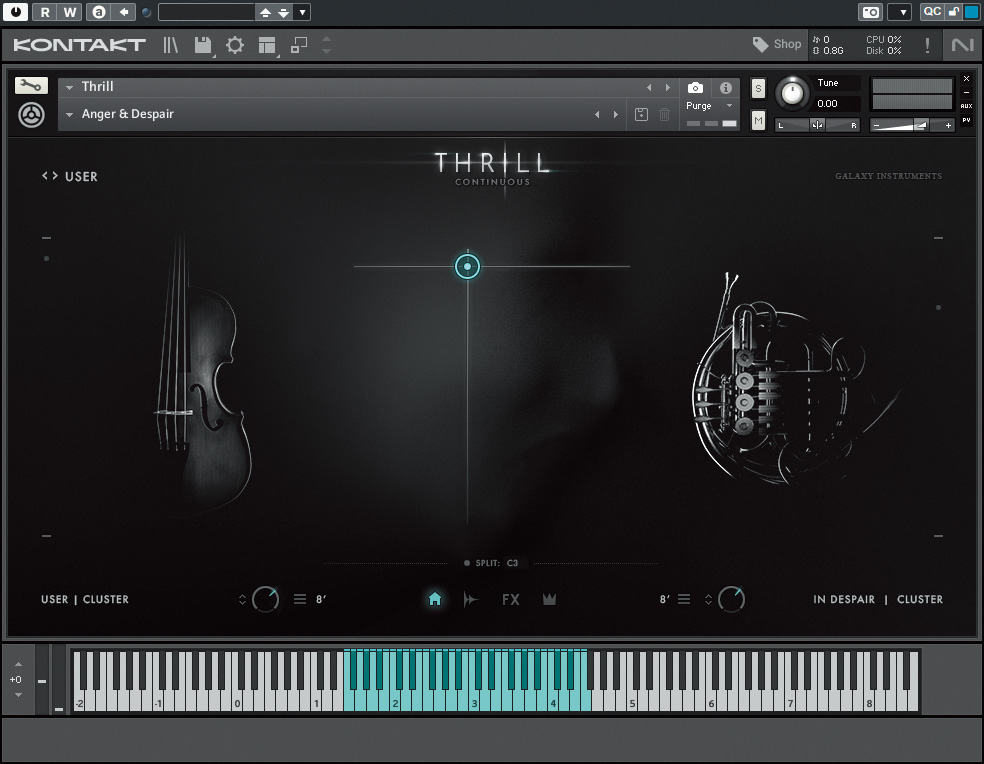The height and width of the screenshot is (764, 984).
Task: Go to previous instrument arrow beside Thrill
Action: click(x=649, y=87)
